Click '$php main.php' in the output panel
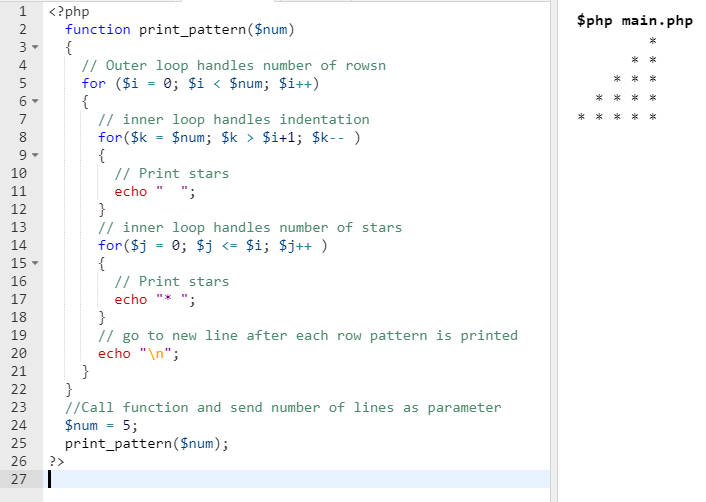Screen dimensions: 706x502 635,21
